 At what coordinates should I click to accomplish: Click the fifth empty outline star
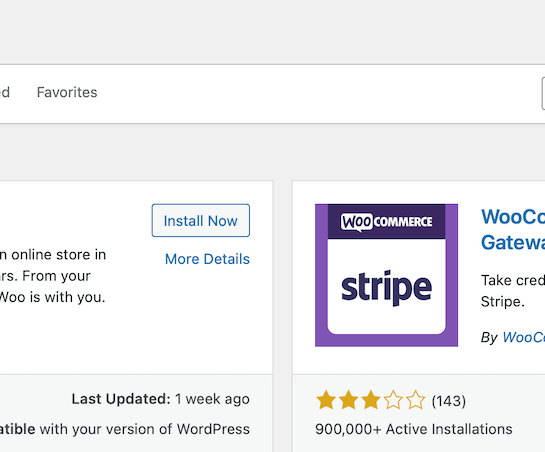tap(415, 400)
